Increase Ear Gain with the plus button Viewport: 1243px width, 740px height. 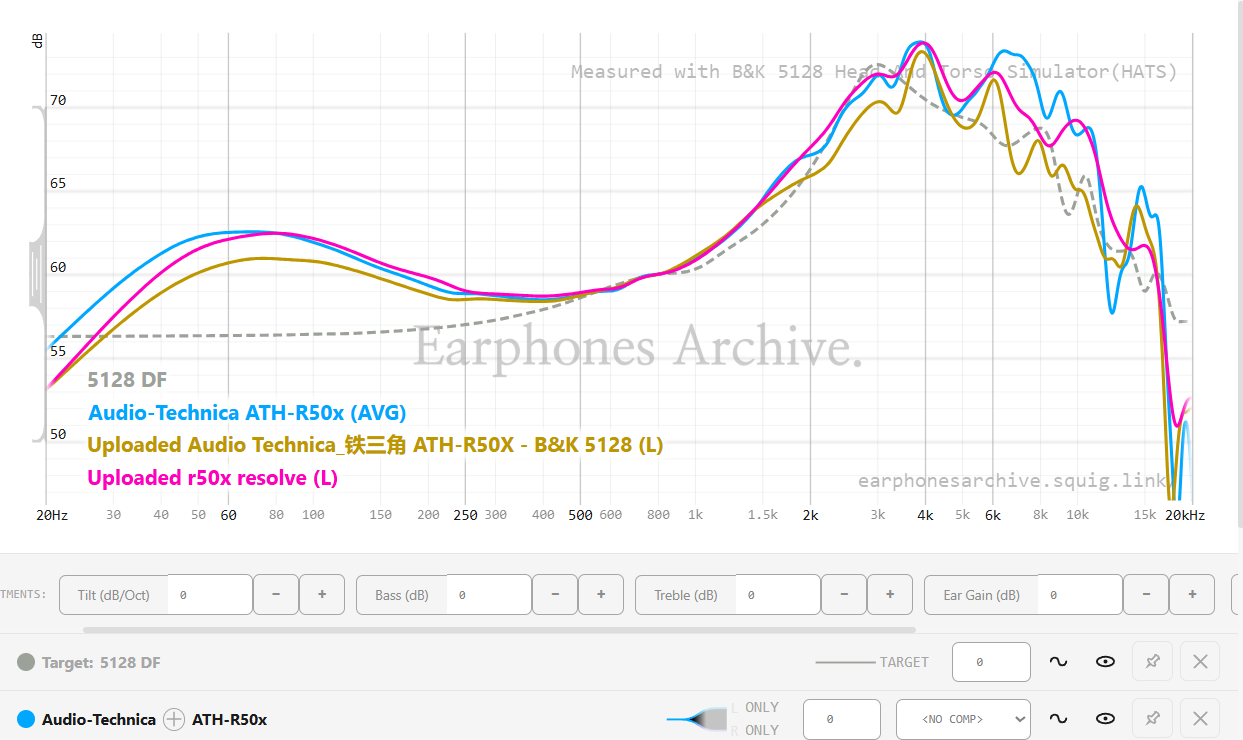coord(1193,594)
